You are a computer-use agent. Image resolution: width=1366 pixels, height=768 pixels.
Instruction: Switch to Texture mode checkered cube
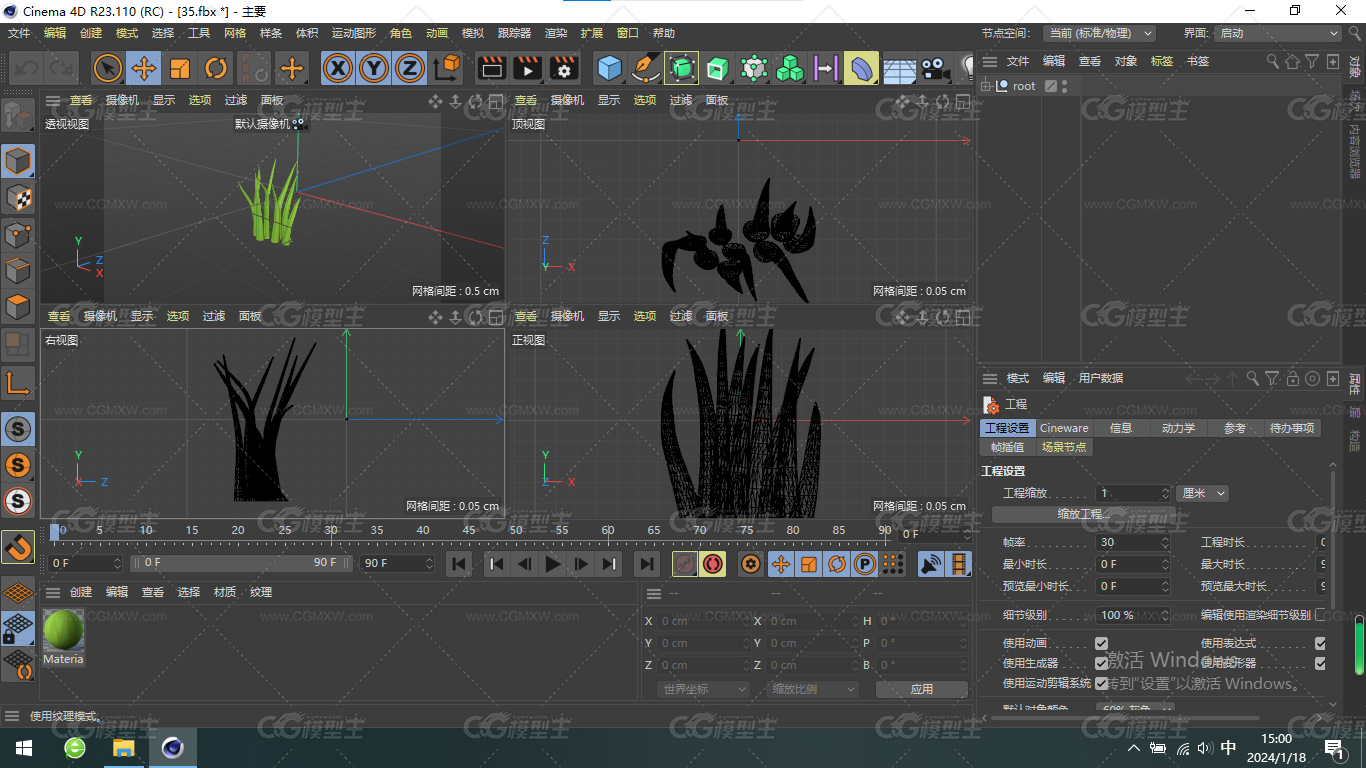[x=18, y=197]
